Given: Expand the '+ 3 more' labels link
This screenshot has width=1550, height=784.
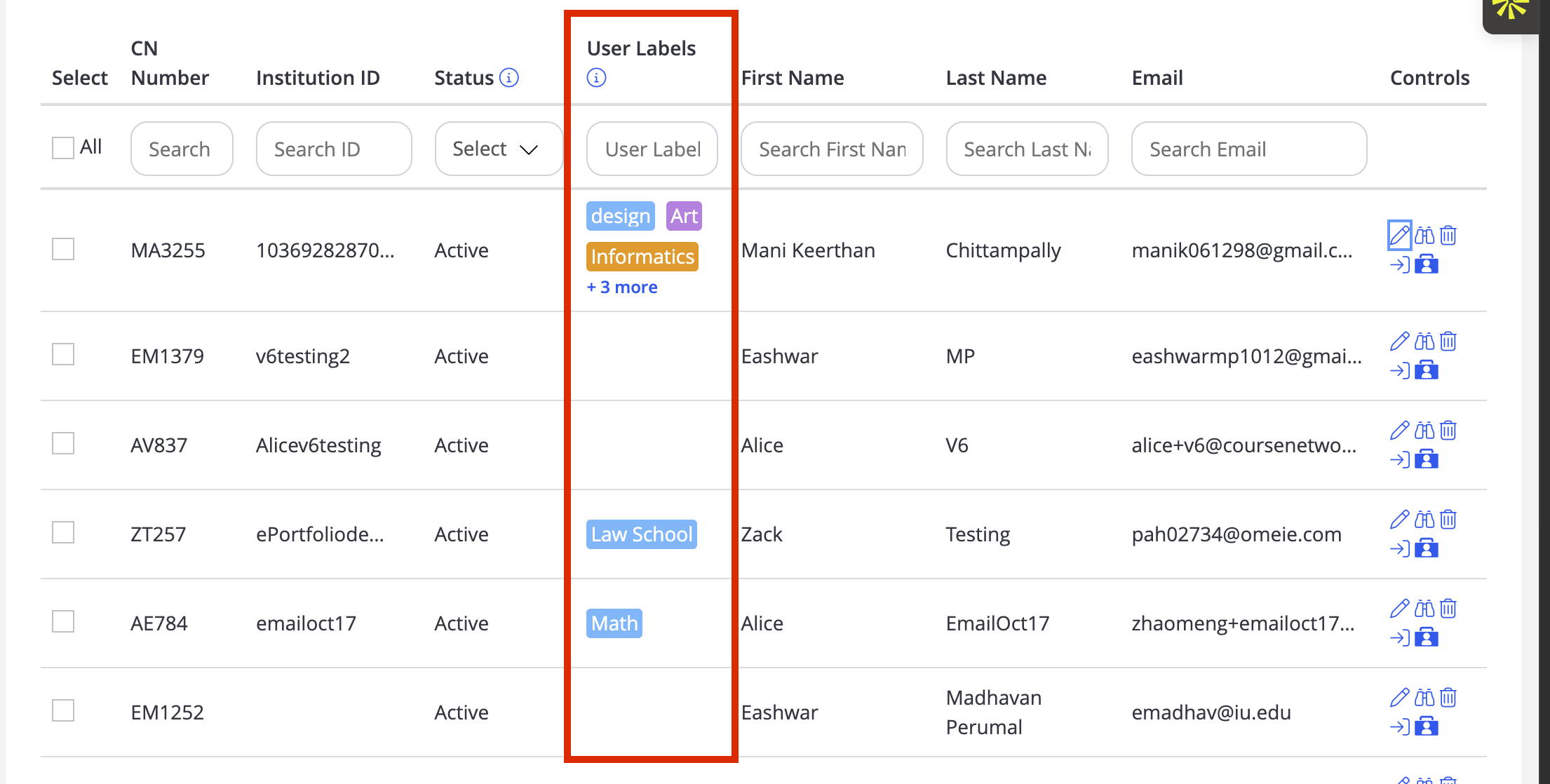Looking at the screenshot, I should (x=622, y=288).
